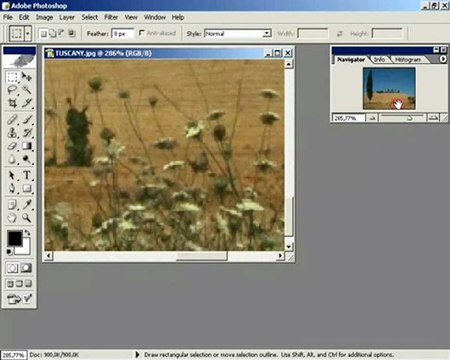The height and width of the screenshot is (360, 450).
Task: Open the black foreground color swatch
Action: click(14, 238)
